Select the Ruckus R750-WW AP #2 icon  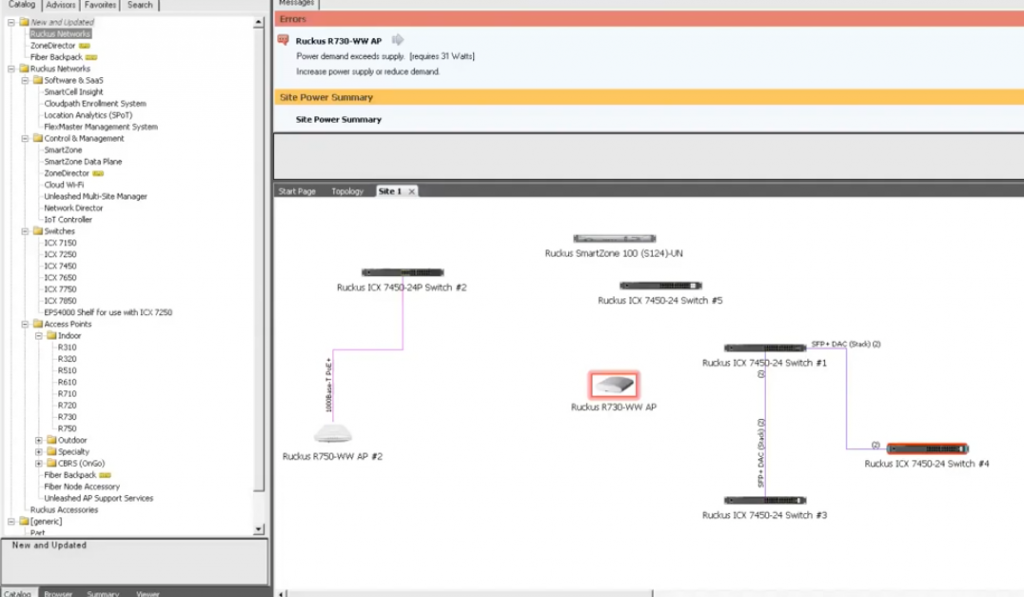tap(332, 432)
